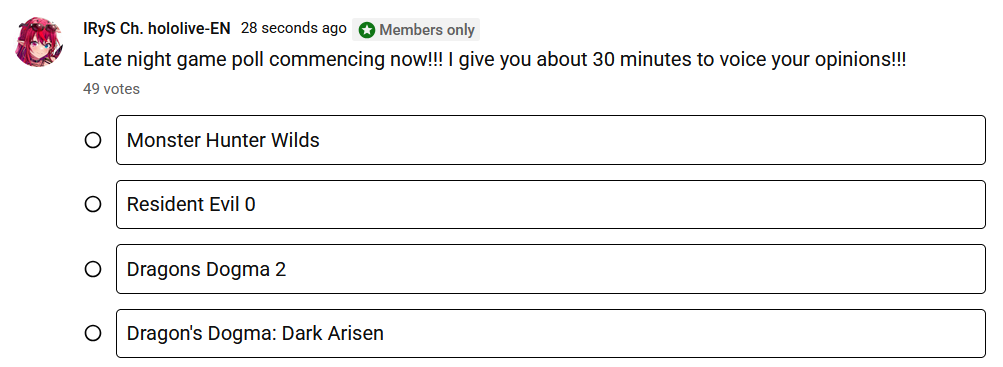Pick the Dragon's Dogma: Dark Arisen radio circle

[x=93, y=333]
